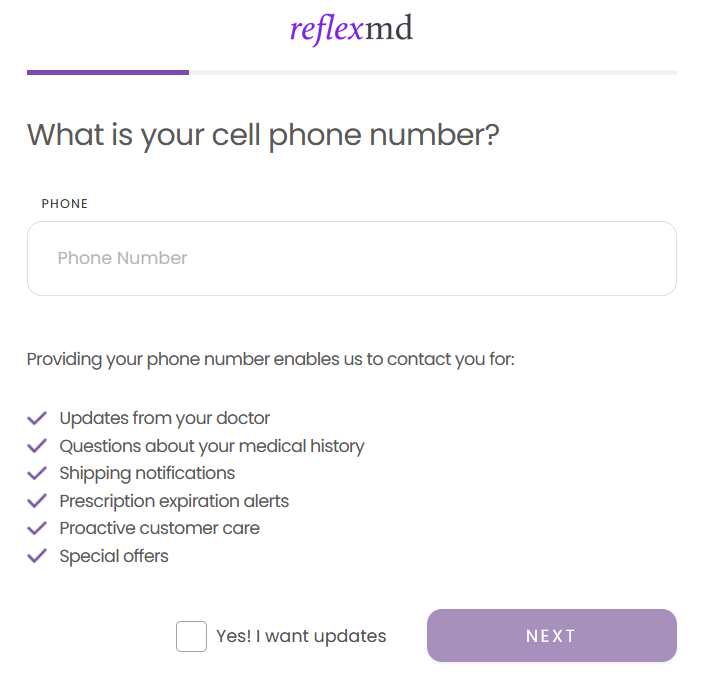Click the "Providing your phone number" description line
This screenshot has height=678, width=713.
[271, 359]
